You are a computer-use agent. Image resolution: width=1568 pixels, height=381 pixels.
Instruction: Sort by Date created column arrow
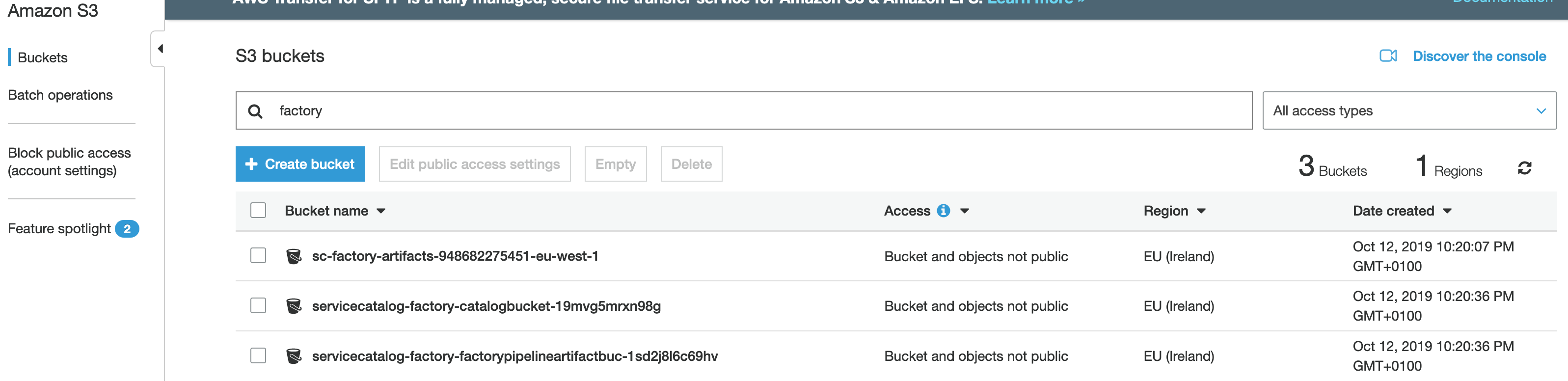click(x=1447, y=211)
